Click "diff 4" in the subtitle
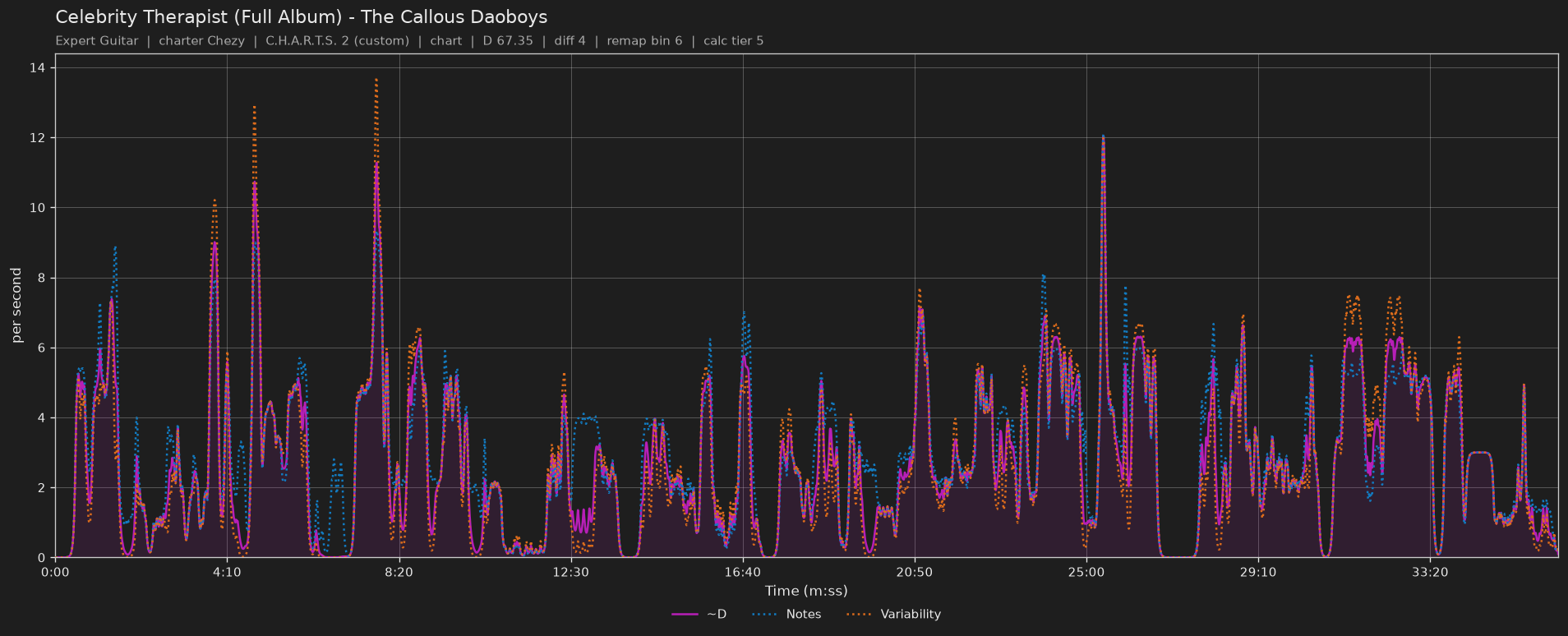 [570, 41]
